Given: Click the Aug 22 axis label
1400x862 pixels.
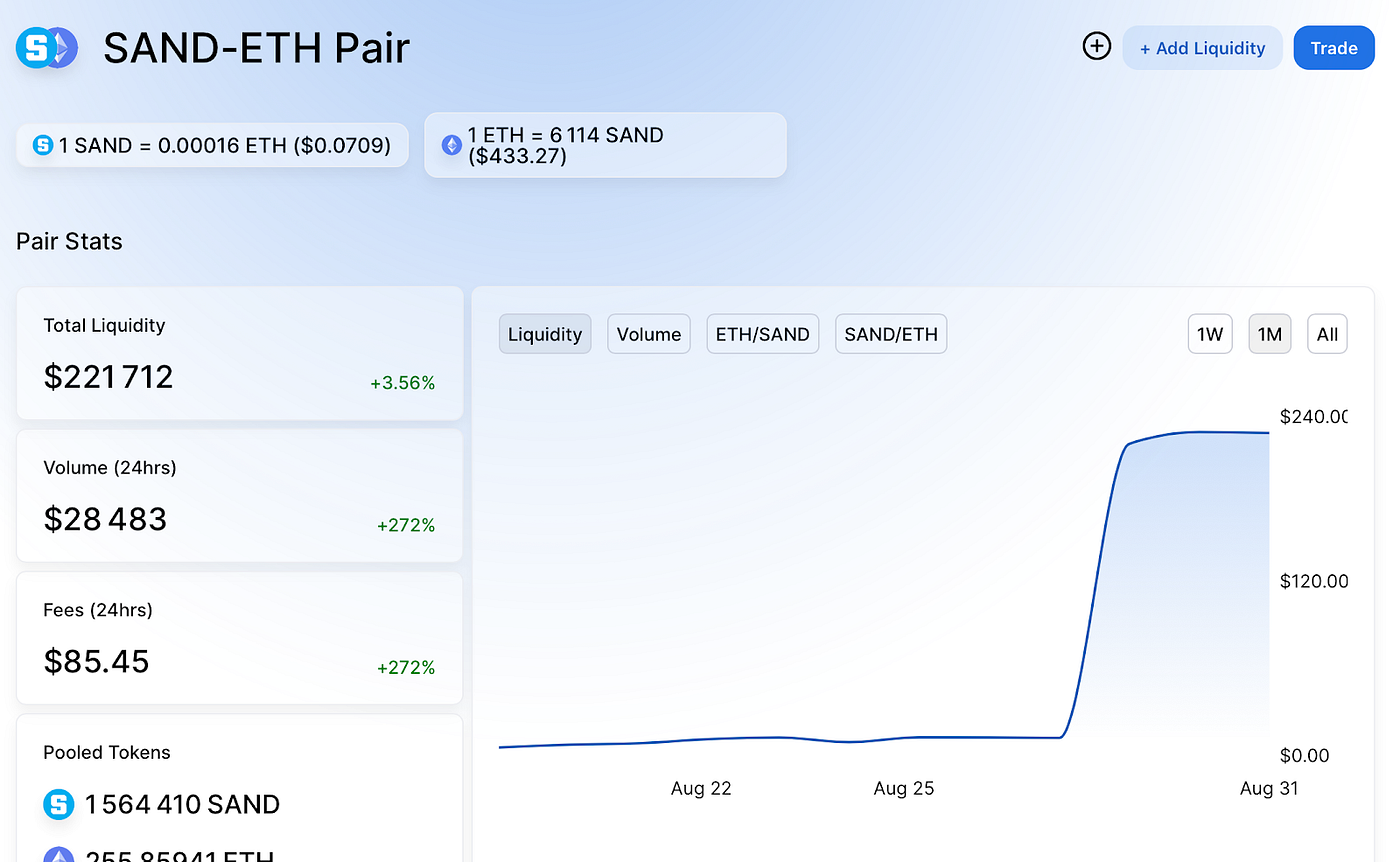Looking at the screenshot, I should pyautogui.click(x=701, y=788).
